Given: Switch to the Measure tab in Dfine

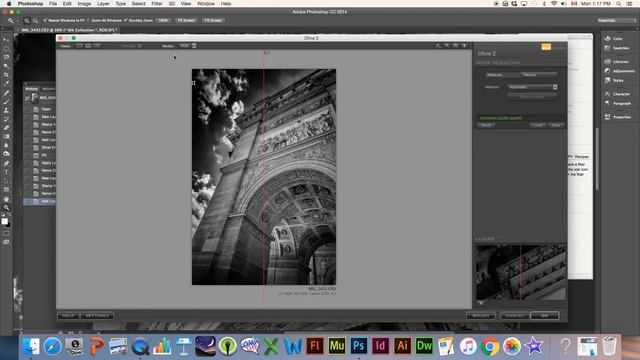Looking at the screenshot, I should (495, 75).
